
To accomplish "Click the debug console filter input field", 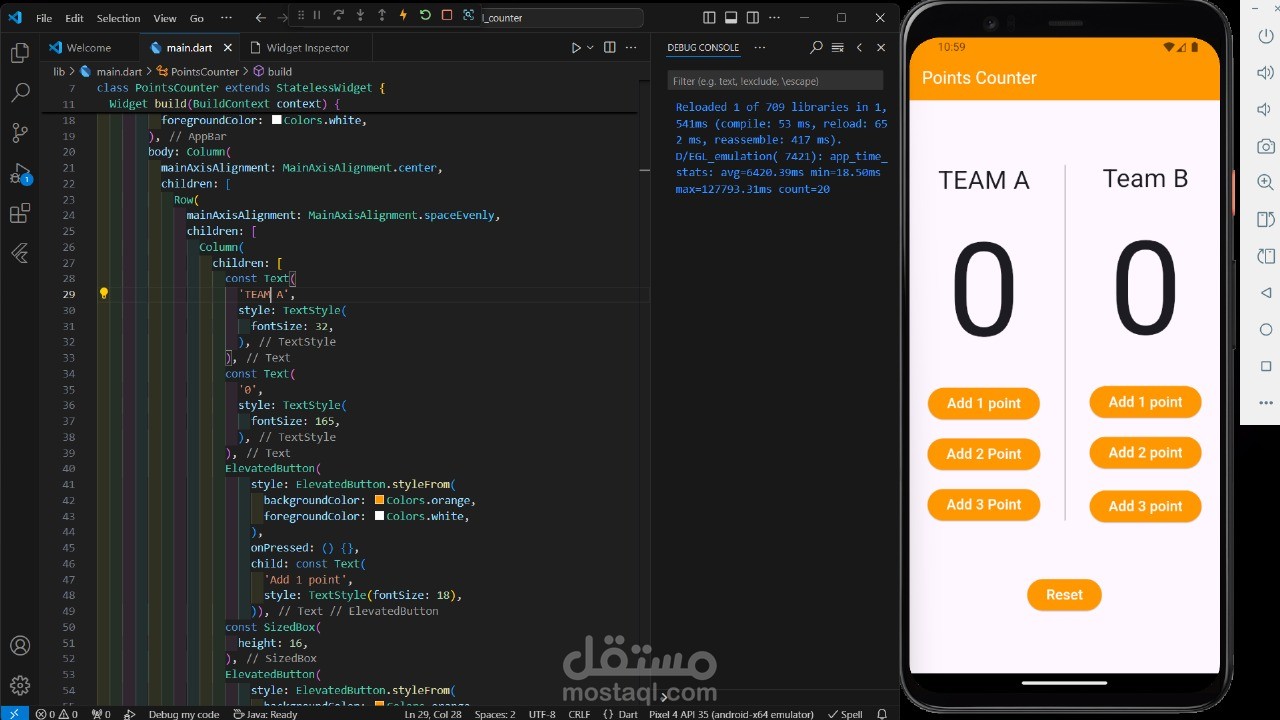I will (x=775, y=81).
